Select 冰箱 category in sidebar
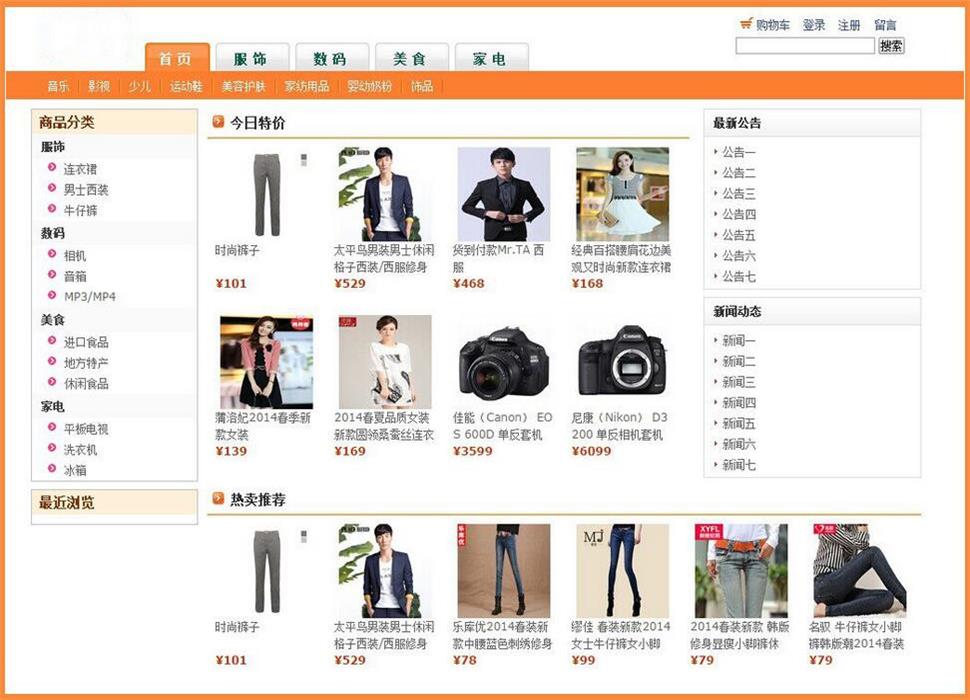970x700 pixels. coord(74,470)
